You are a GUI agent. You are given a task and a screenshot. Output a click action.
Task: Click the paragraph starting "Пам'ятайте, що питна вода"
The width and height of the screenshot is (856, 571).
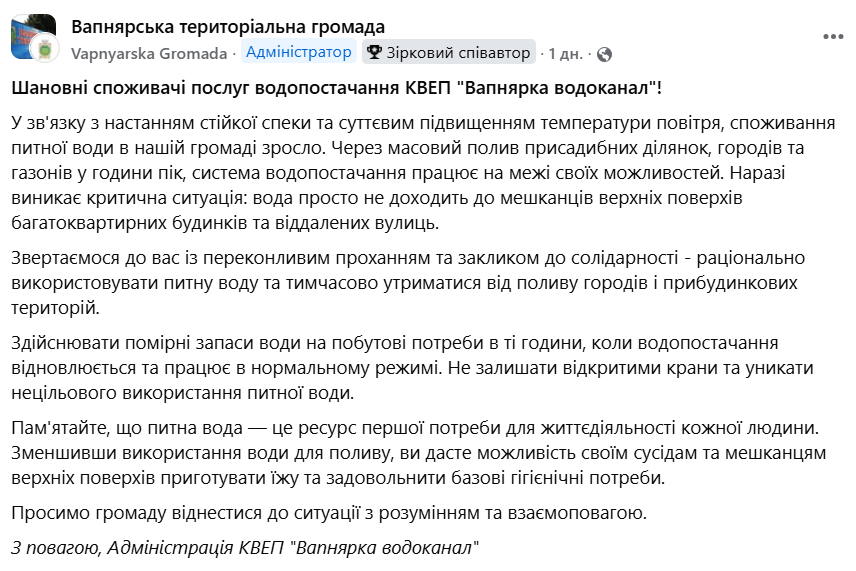(418, 453)
